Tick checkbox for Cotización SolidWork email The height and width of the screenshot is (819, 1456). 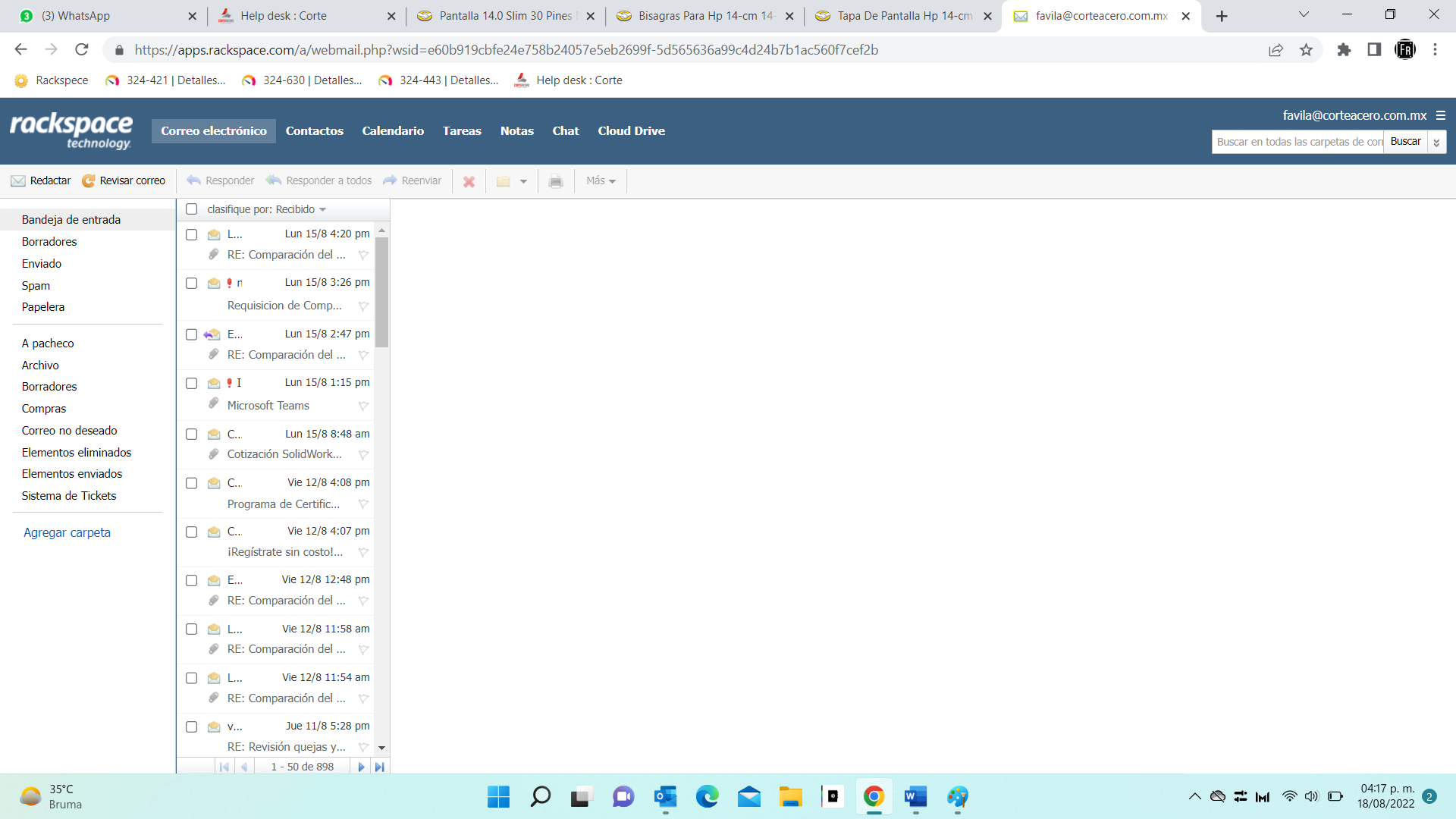tap(191, 434)
